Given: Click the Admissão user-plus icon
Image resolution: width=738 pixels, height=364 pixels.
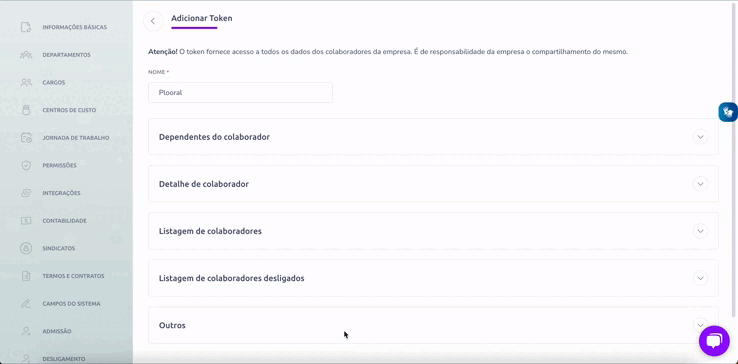Looking at the screenshot, I should (26, 331).
